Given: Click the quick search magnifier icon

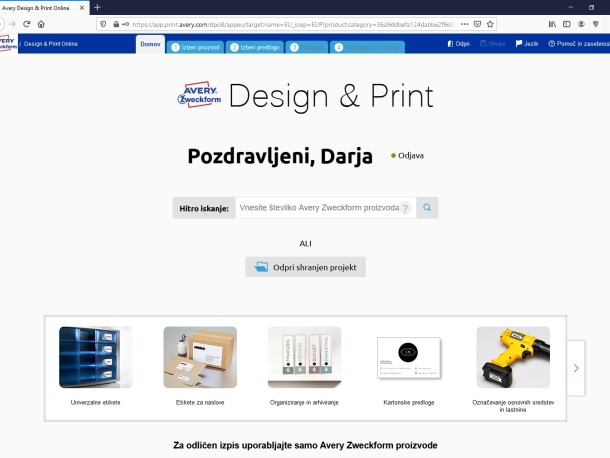Looking at the screenshot, I should click(x=427, y=208).
